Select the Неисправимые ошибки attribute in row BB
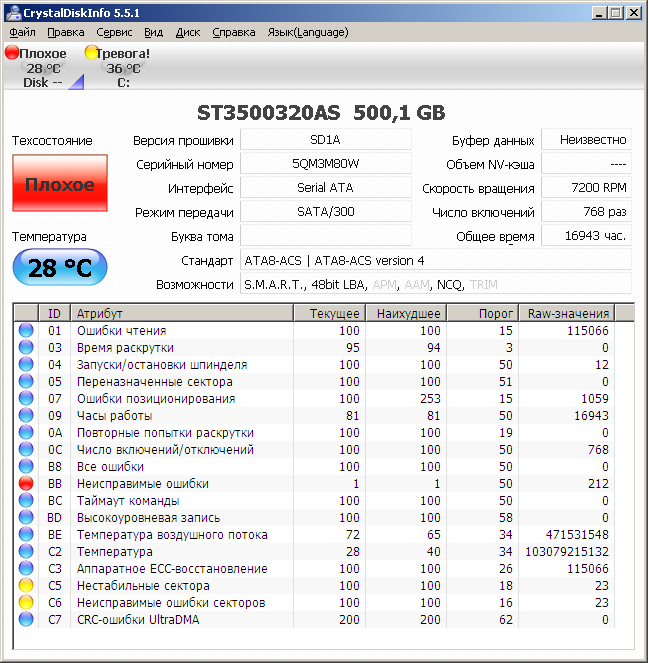Screen dimensions: 648x663 pyautogui.click(x=143, y=483)
